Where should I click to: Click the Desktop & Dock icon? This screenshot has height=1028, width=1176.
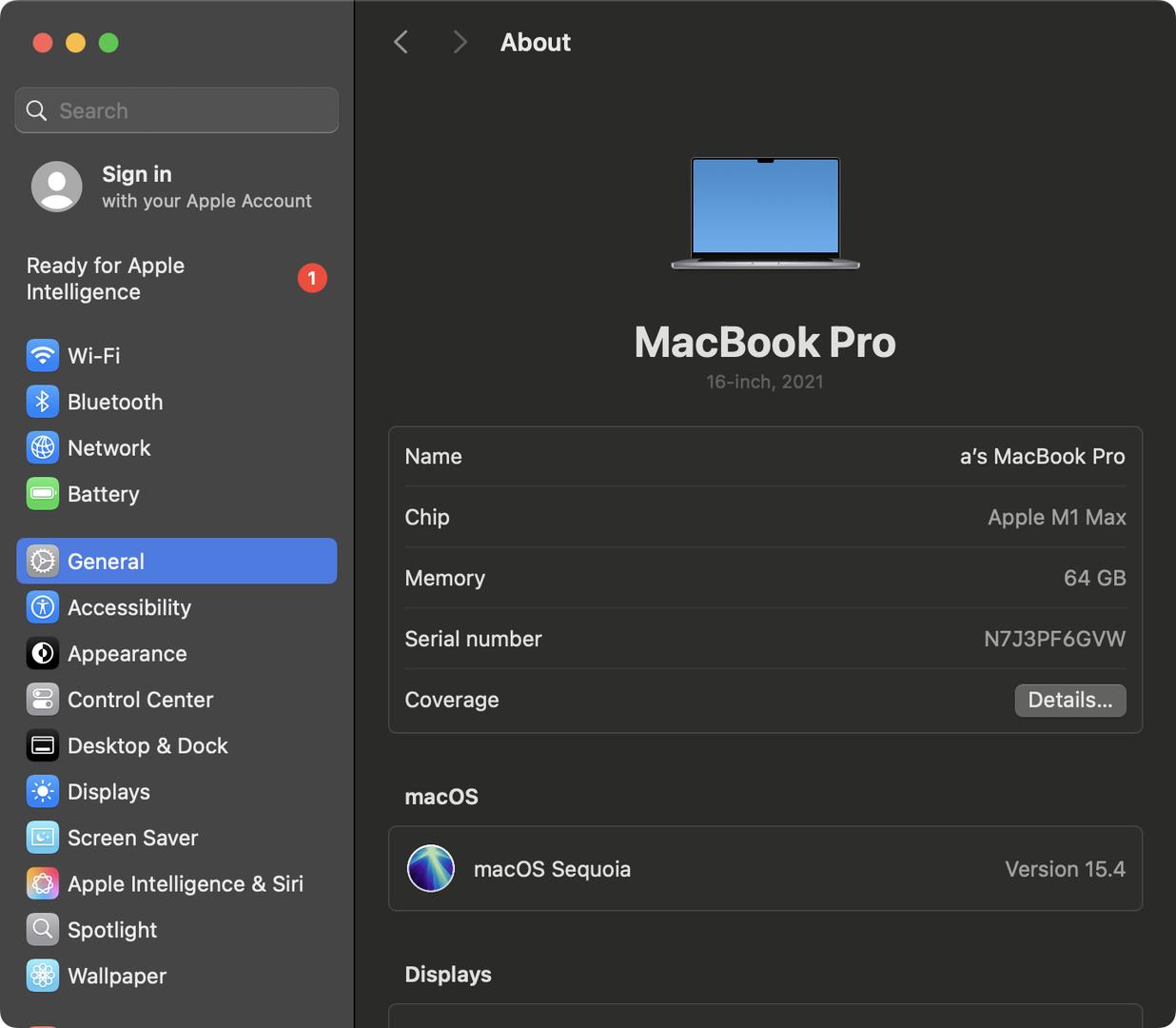coord(42,745)
